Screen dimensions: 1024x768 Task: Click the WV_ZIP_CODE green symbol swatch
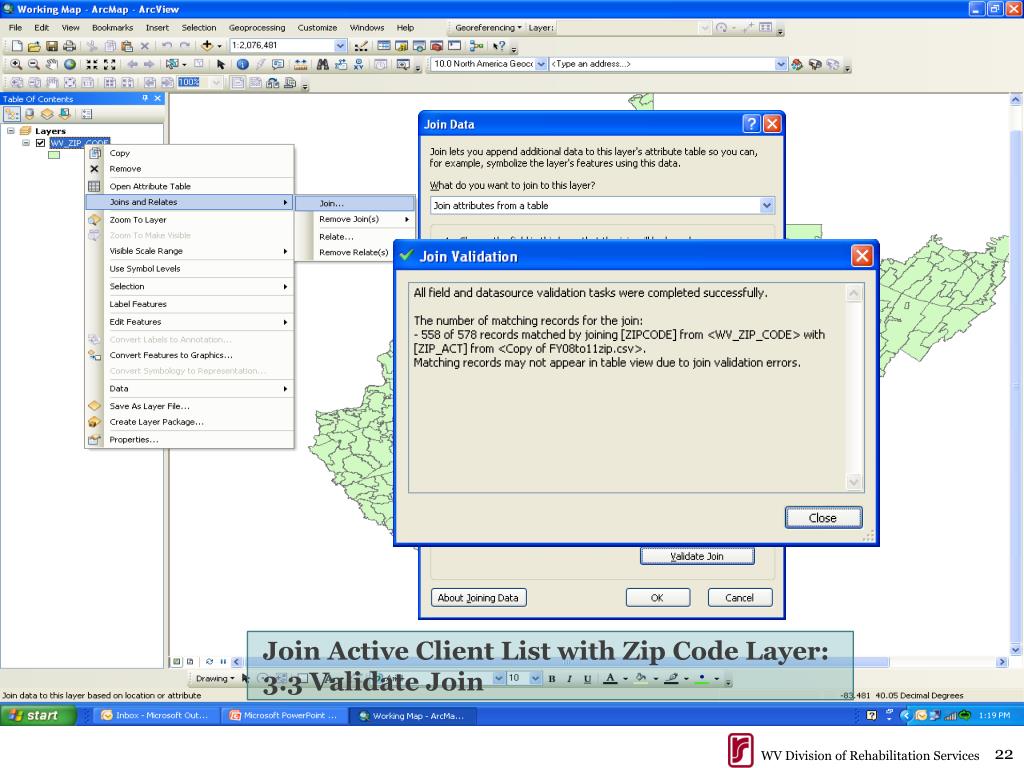54,155
